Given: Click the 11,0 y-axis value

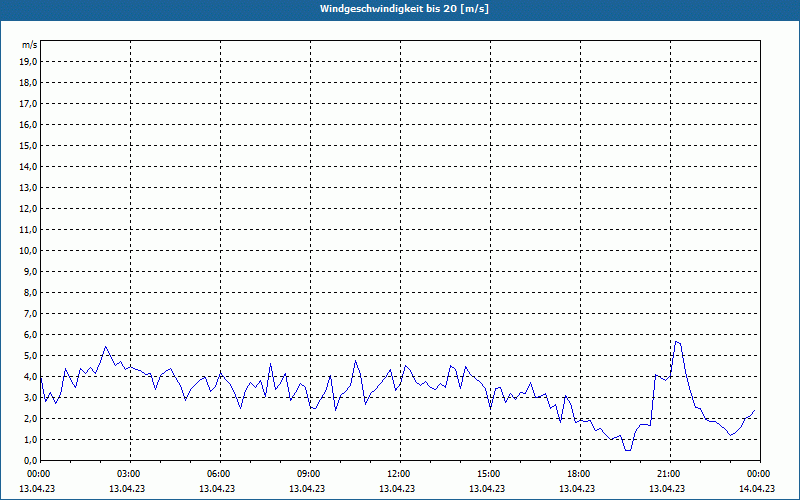Looking at the screenshot, I should (x=29, y=230).
